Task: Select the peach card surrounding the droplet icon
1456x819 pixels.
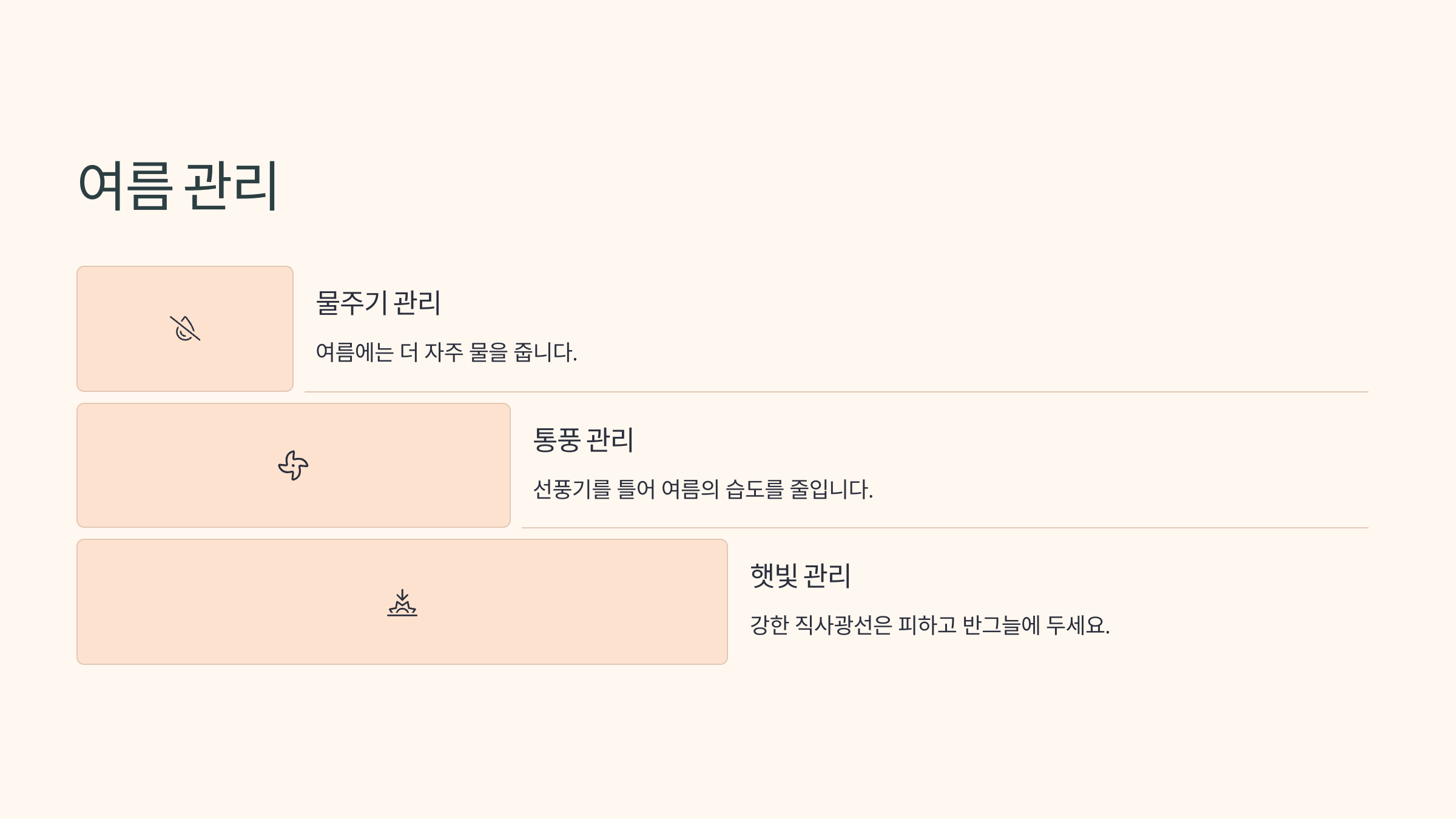Action: tap(185, 329)
